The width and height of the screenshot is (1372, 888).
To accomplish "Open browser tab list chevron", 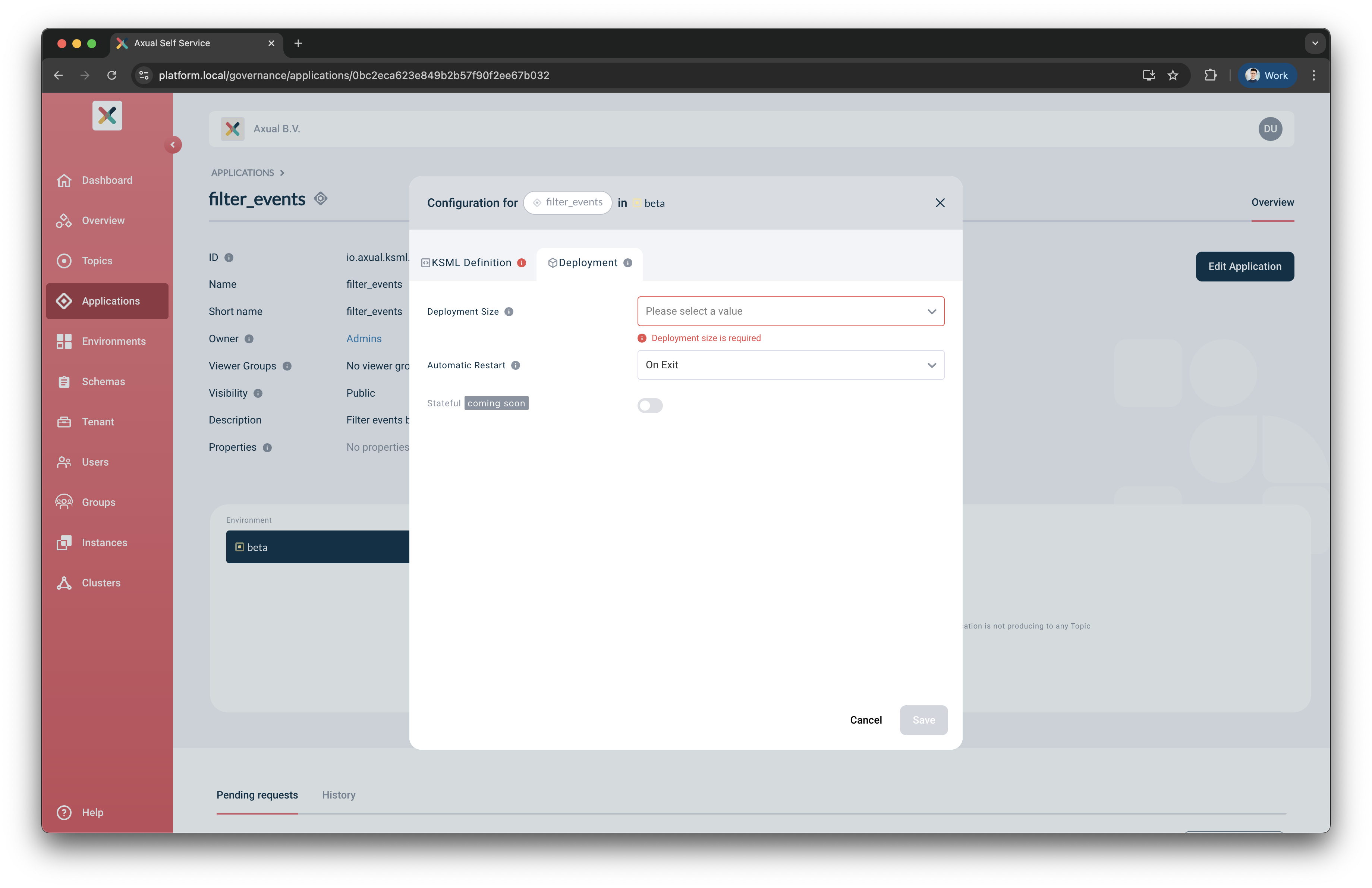I will click(1315, 43).
